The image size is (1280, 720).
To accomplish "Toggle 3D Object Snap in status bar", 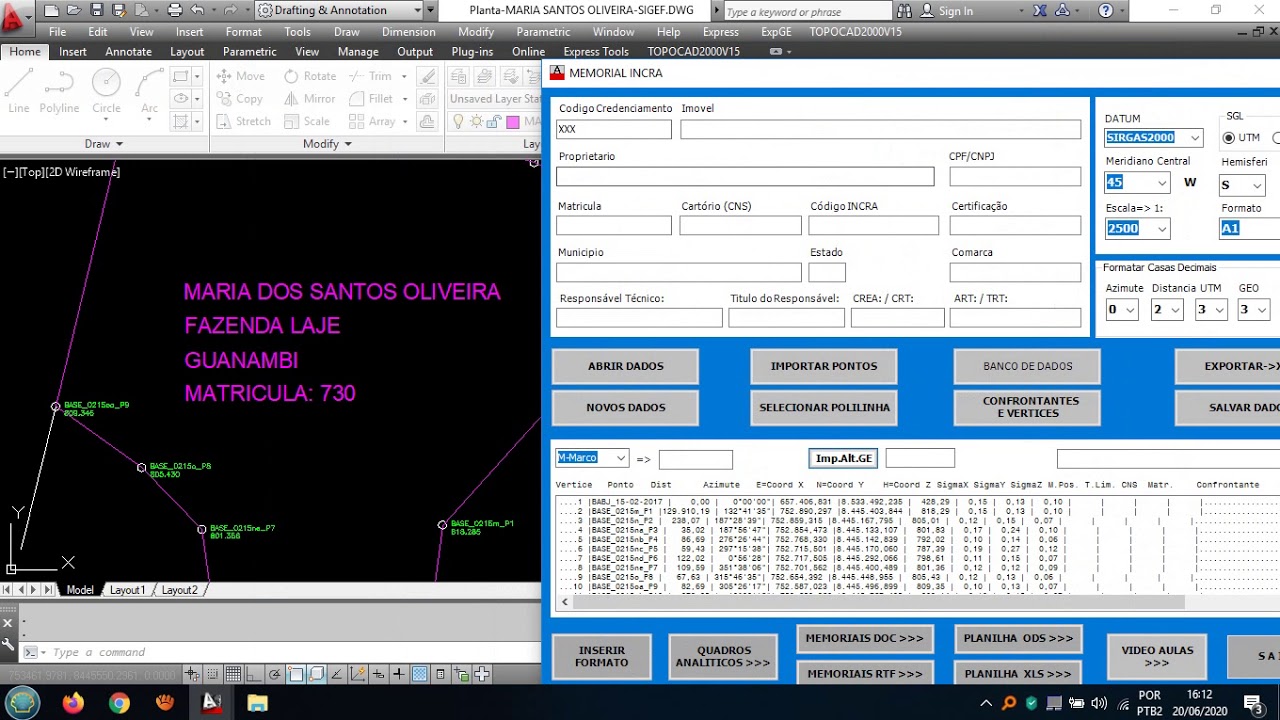I will [x=316, y=675].
